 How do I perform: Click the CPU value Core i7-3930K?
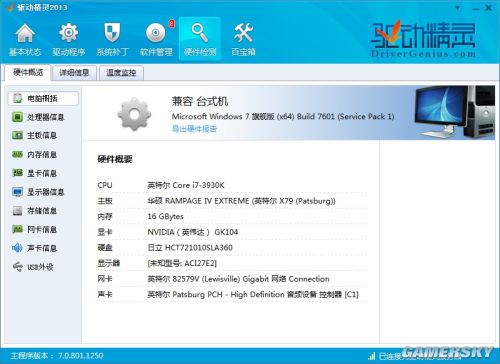point(186,185)
